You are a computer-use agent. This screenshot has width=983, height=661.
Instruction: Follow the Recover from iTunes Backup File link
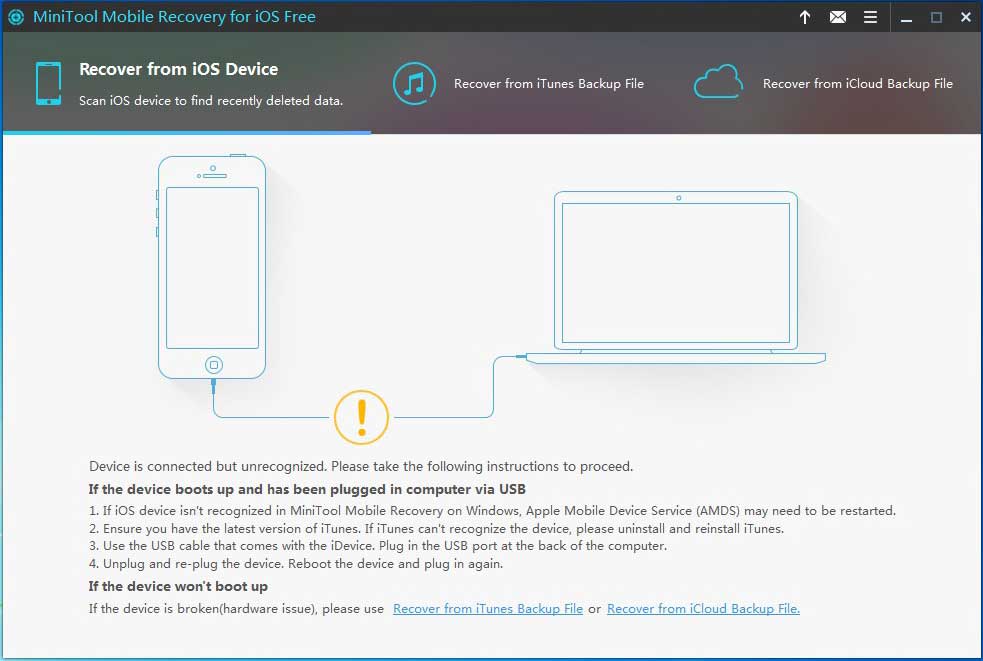point(488,608)
